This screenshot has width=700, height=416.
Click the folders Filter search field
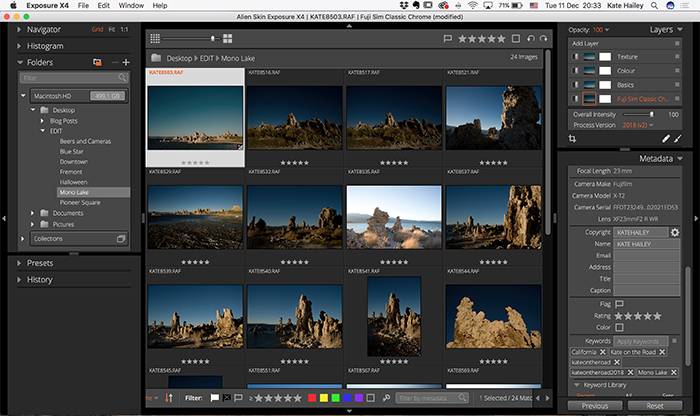pos(74,78)
